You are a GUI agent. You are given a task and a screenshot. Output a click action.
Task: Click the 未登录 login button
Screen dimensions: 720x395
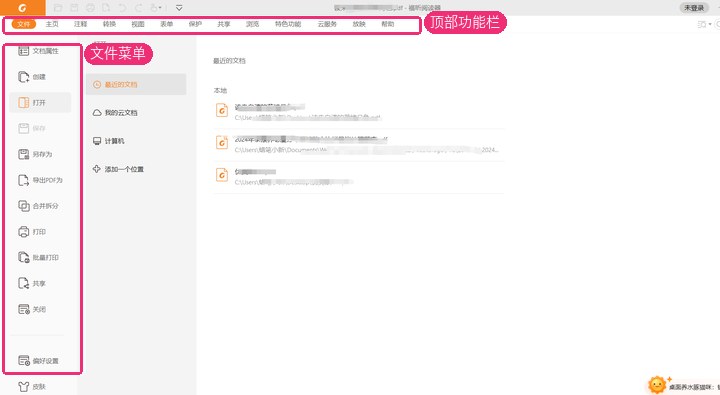point(694,8)
